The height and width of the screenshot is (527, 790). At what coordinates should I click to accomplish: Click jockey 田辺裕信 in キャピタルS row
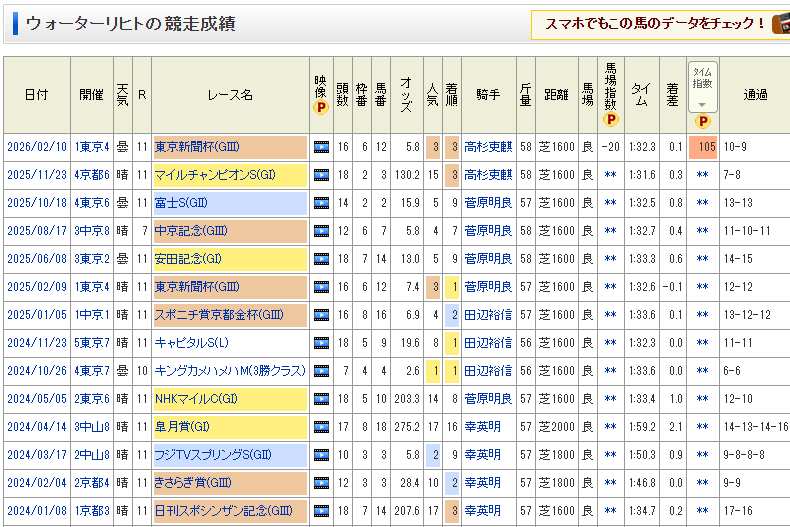click(488, 343)
